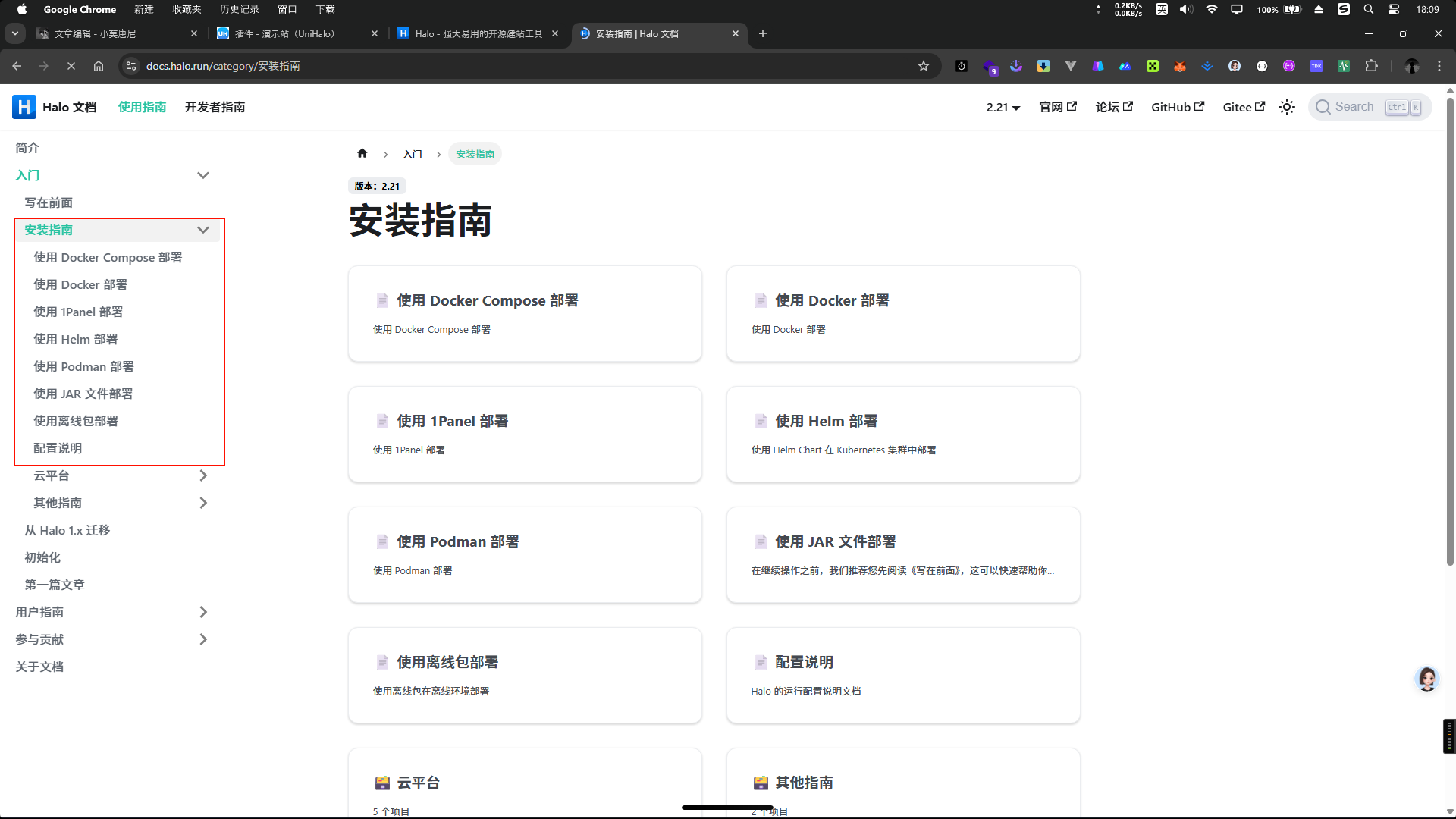This screenshot has width=1456, height=819.
Task: Collapse the 安装指南 sidebar chevron
Action: 203,230
